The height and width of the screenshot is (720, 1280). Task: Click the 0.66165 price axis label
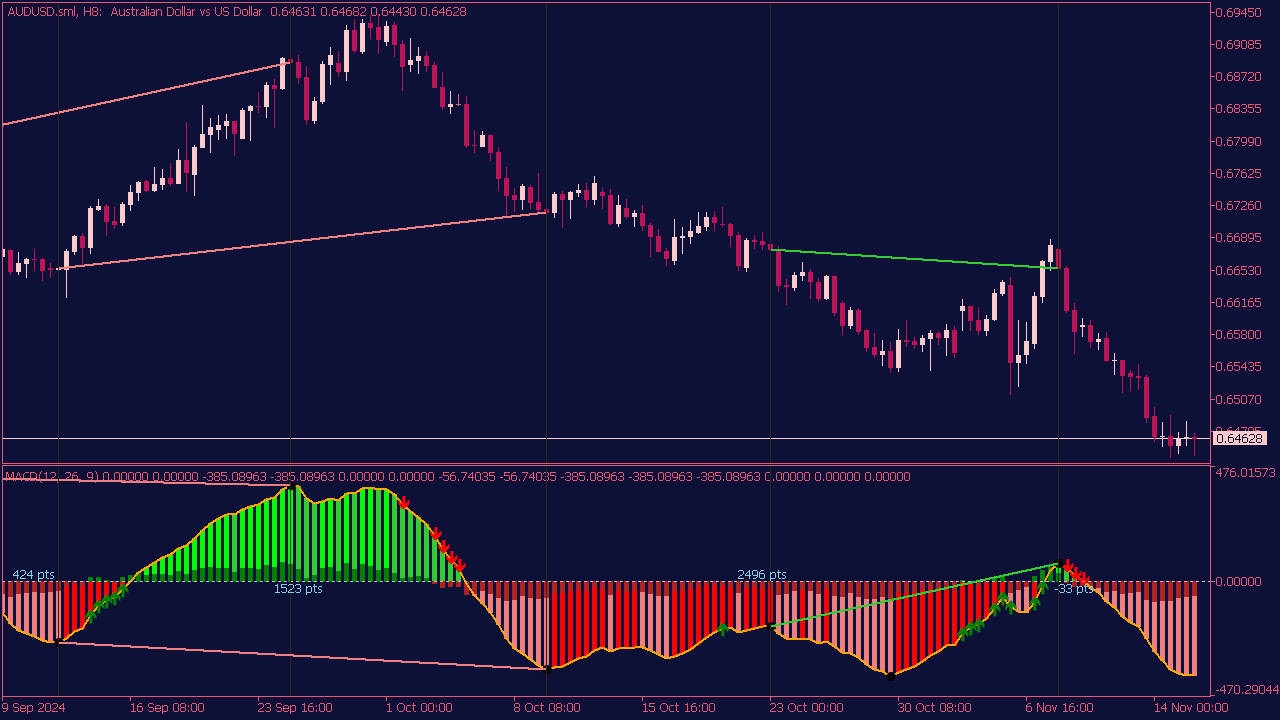[x=1238, y=302]
